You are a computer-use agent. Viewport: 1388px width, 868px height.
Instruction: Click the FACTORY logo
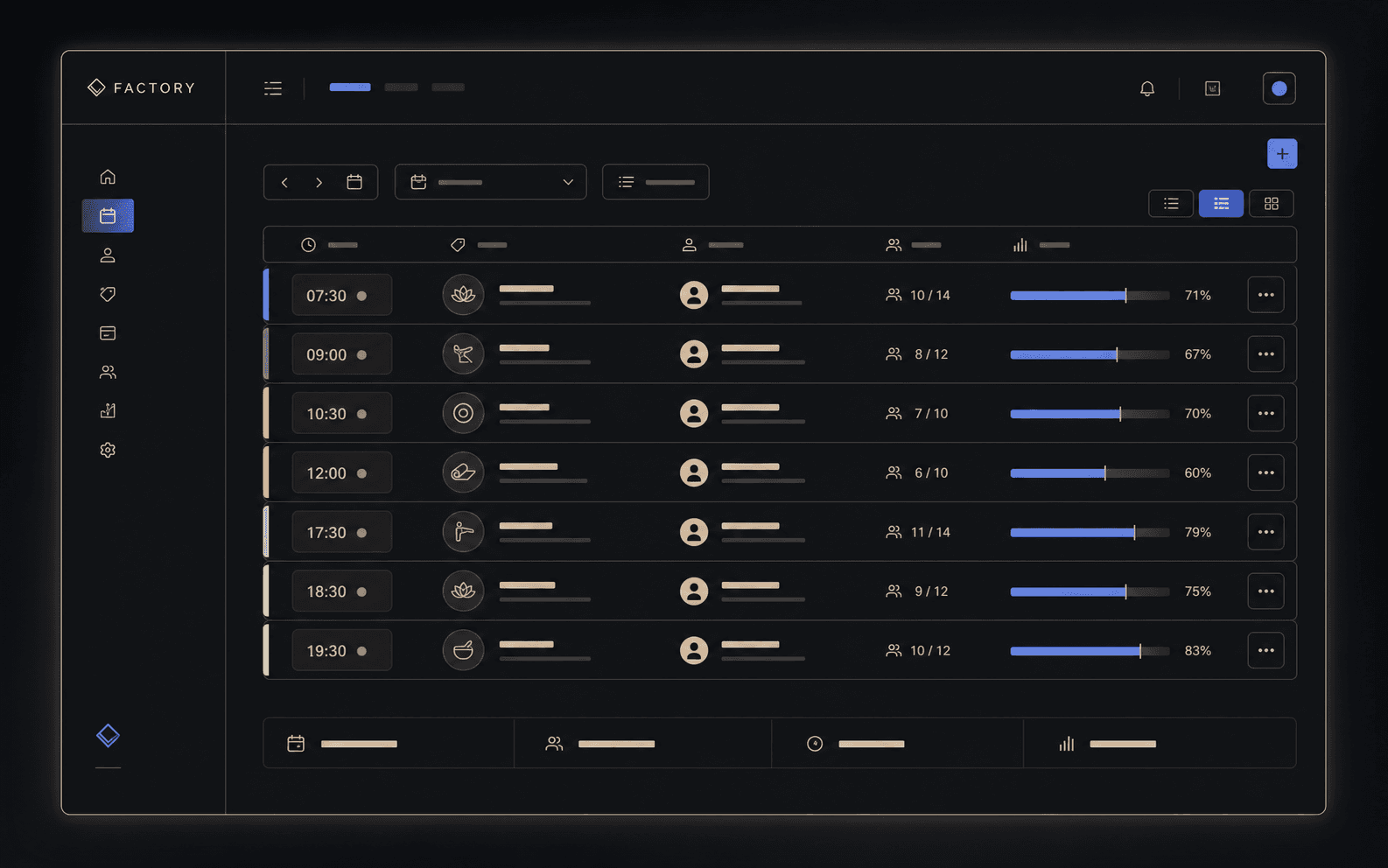(x=142, y=87)
